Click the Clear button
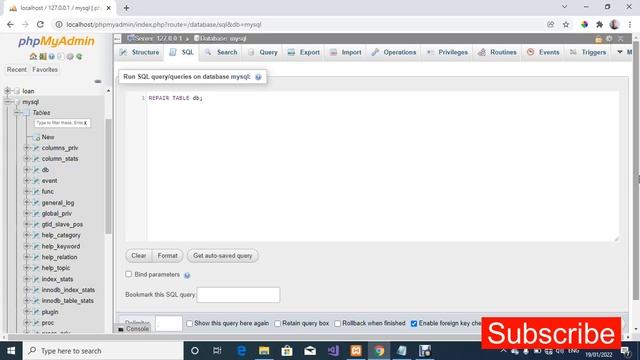Screen dimensions: 640x360 (x=139, y=256)
